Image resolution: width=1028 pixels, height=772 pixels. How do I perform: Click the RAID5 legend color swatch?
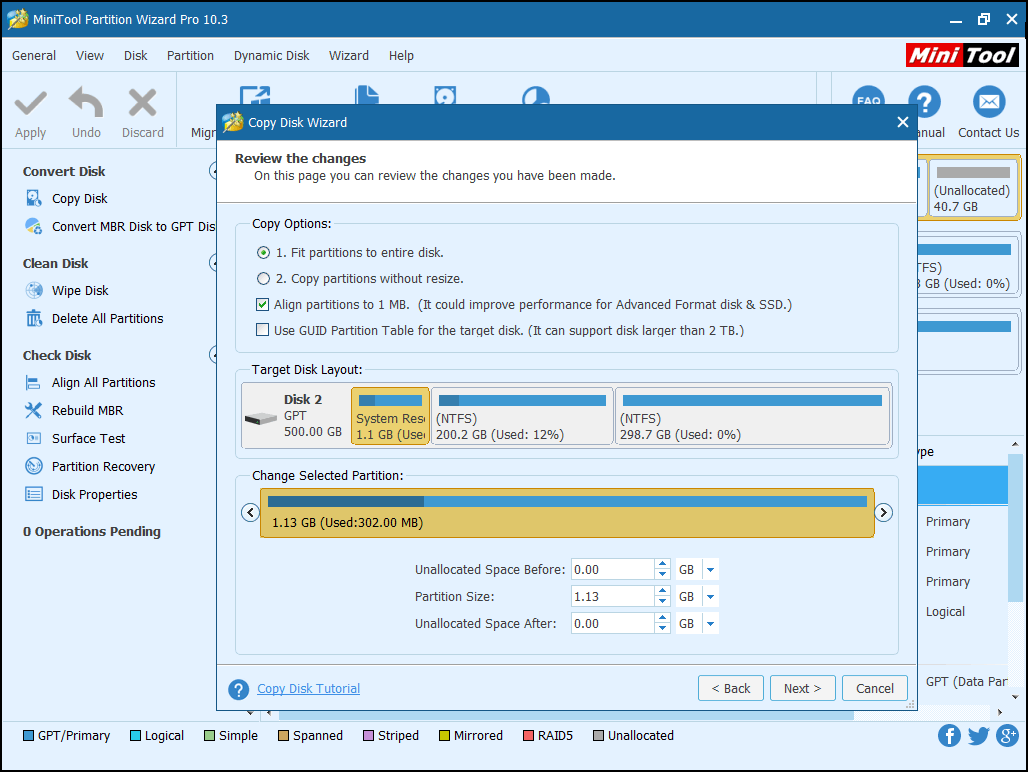pyautogui.click(x=528, y=735)
